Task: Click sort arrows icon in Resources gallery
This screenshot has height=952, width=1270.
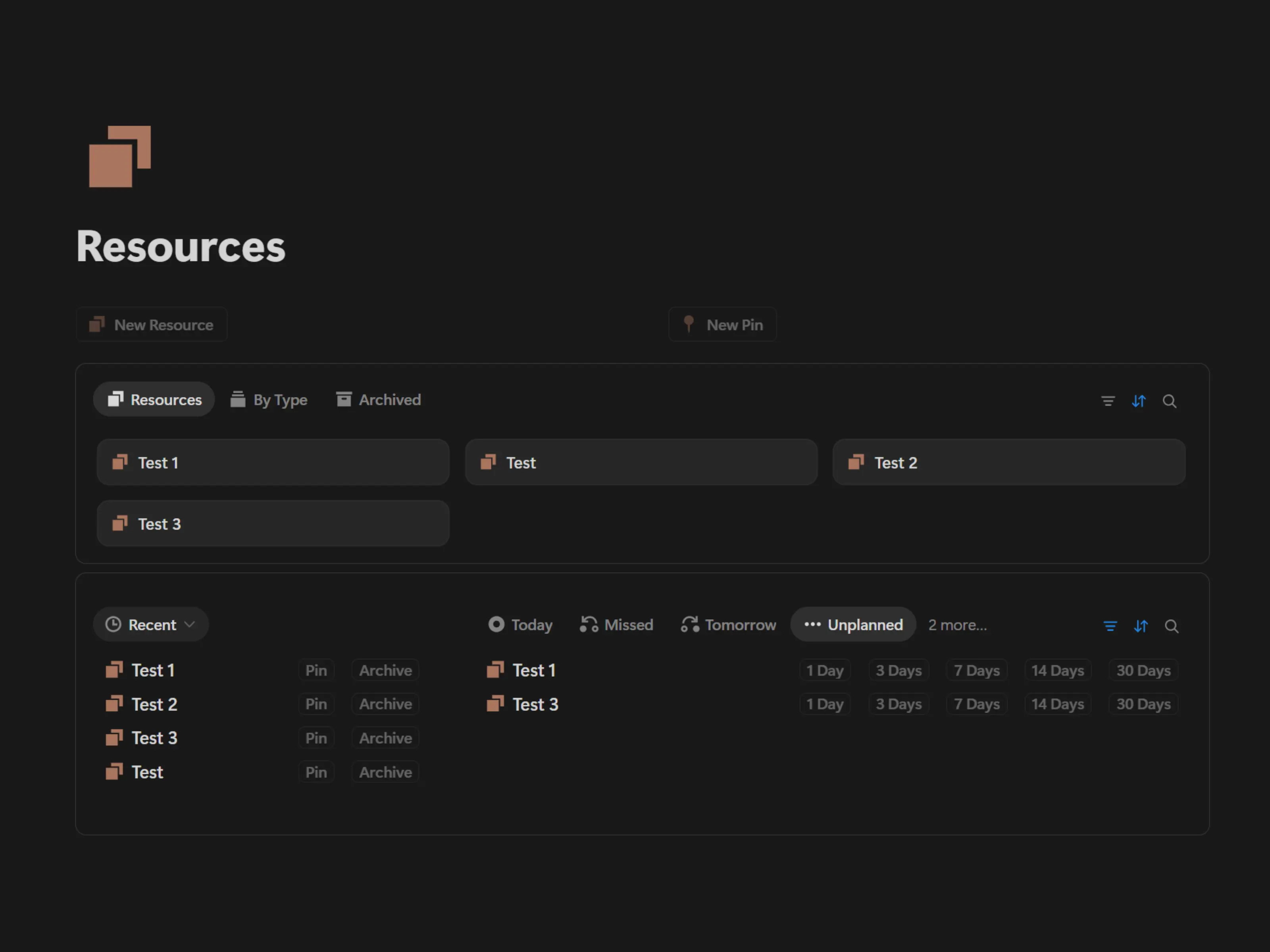Action: point(1139,401)
